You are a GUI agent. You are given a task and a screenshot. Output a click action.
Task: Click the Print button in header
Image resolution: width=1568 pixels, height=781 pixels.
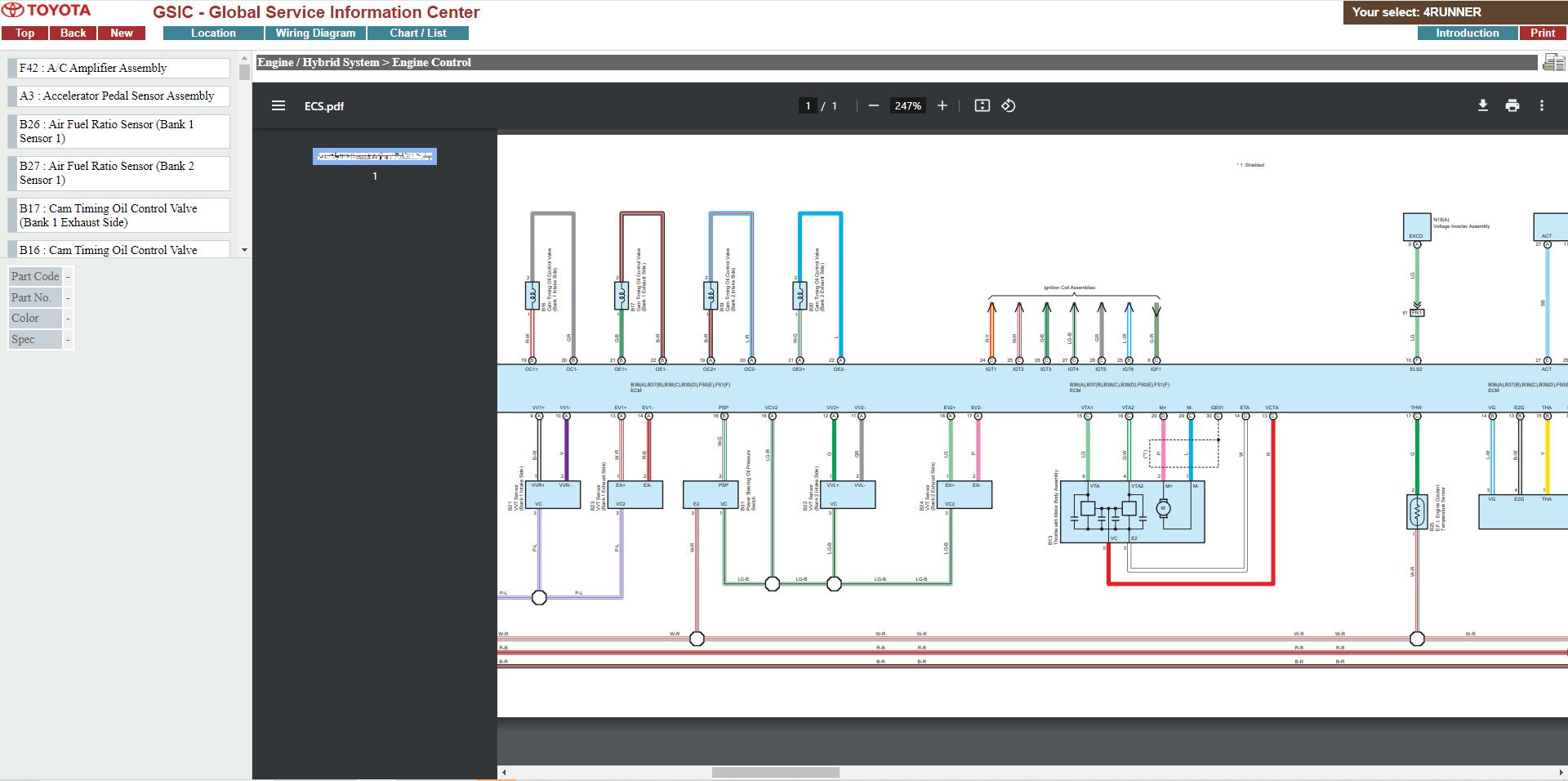(1543, 33)
